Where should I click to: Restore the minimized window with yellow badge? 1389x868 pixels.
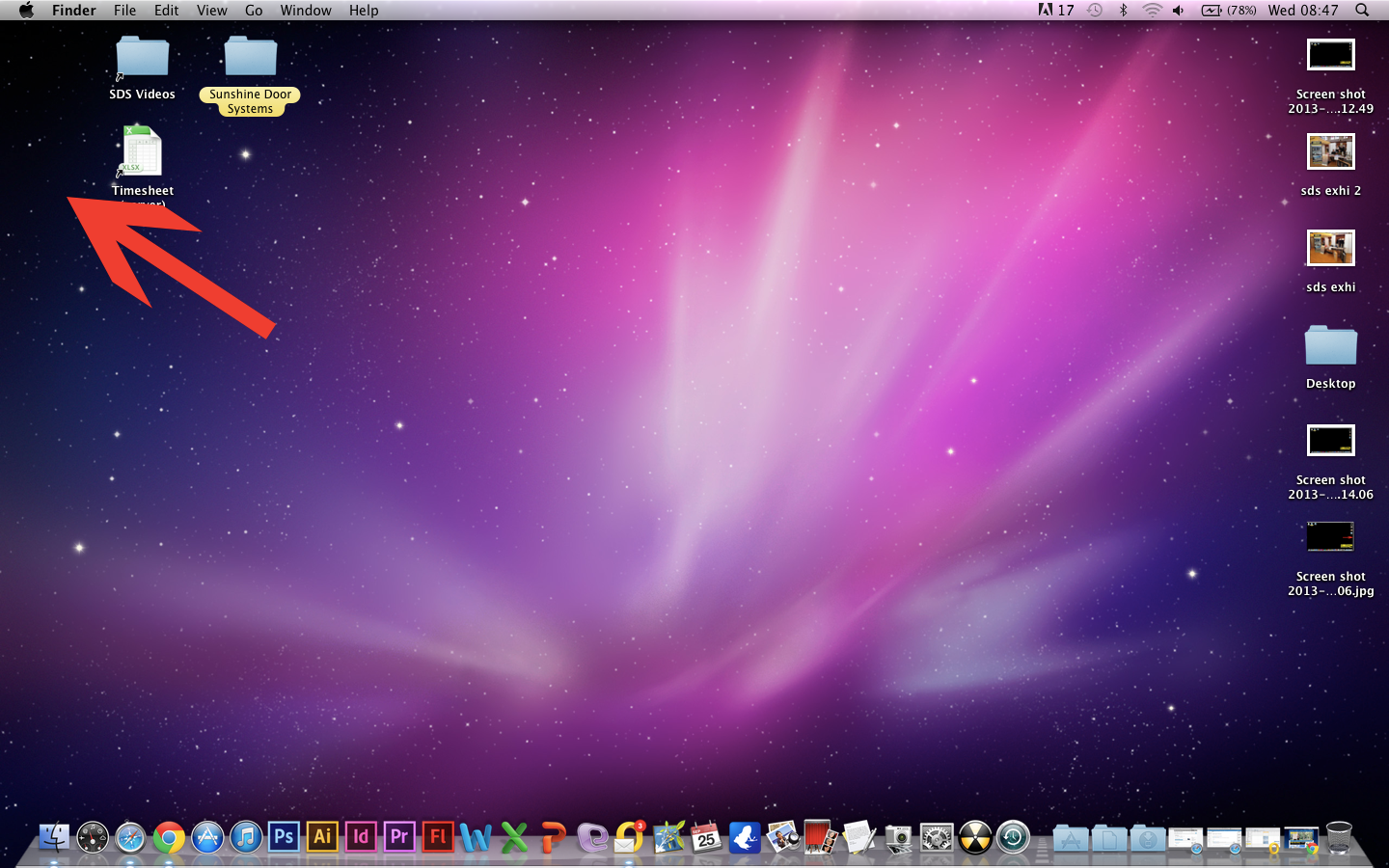[1262, 839]
